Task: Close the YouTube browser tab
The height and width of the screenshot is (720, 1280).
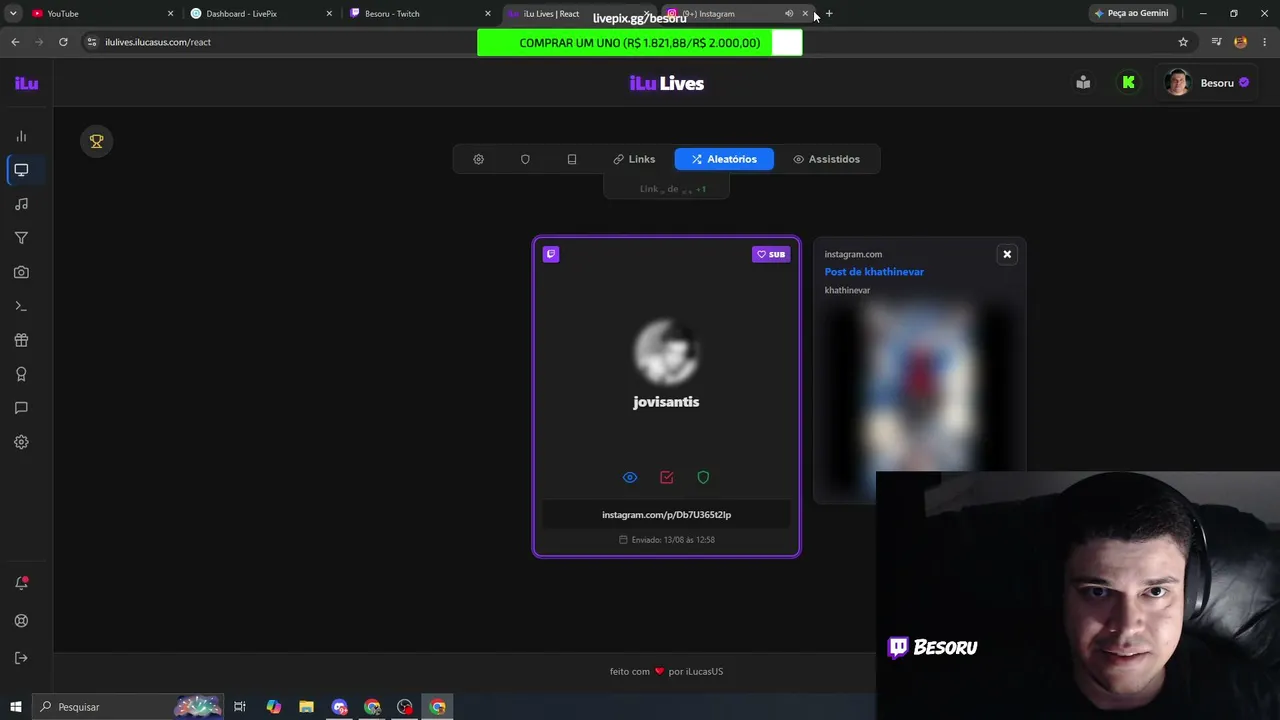Action: pos(170,14)
